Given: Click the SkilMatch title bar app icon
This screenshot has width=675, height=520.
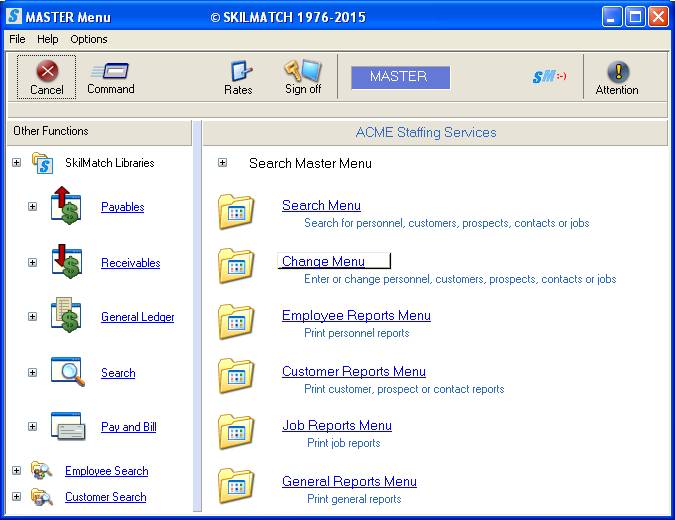Looking at the screenshot, I should coord(14,16).
